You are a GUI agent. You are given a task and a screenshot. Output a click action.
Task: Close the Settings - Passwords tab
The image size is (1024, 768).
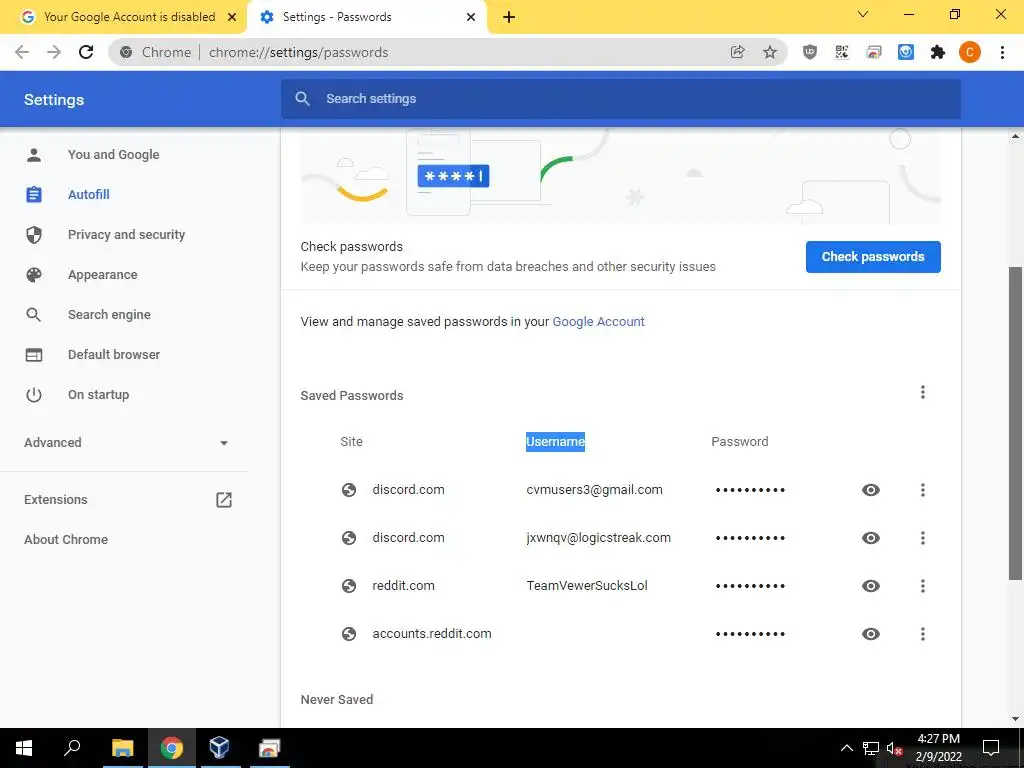pyautogui.click(x=471, y=17)
